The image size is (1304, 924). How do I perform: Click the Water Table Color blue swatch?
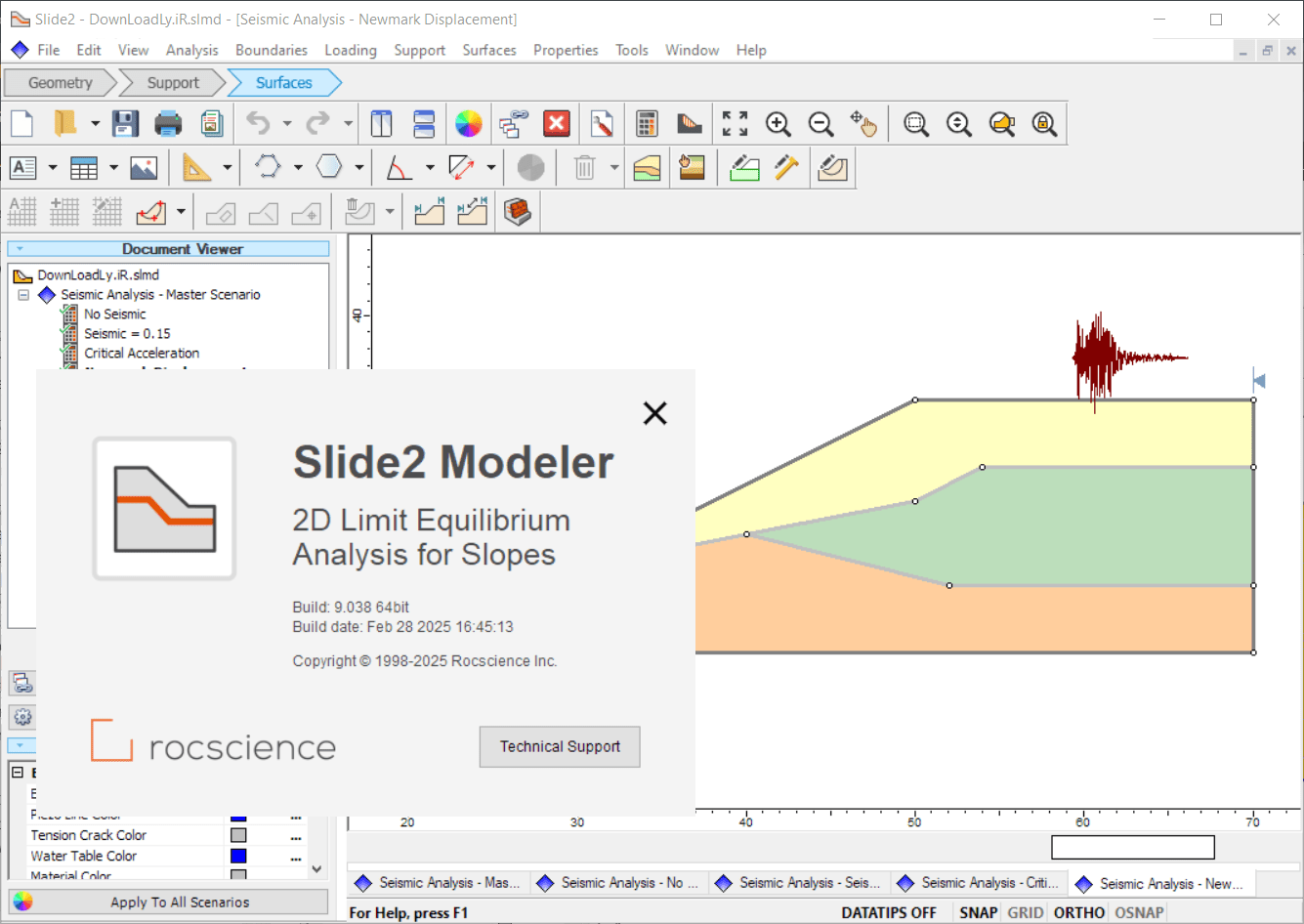click(x=238, y=857)
